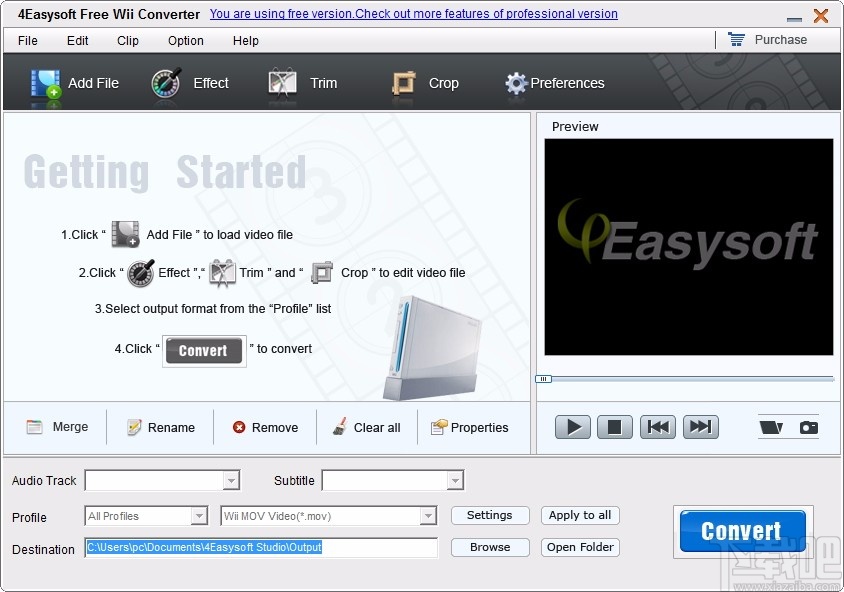This screenshot has height=592, width=844.
Task: Open the Option menu
Action: coord(185,41)
